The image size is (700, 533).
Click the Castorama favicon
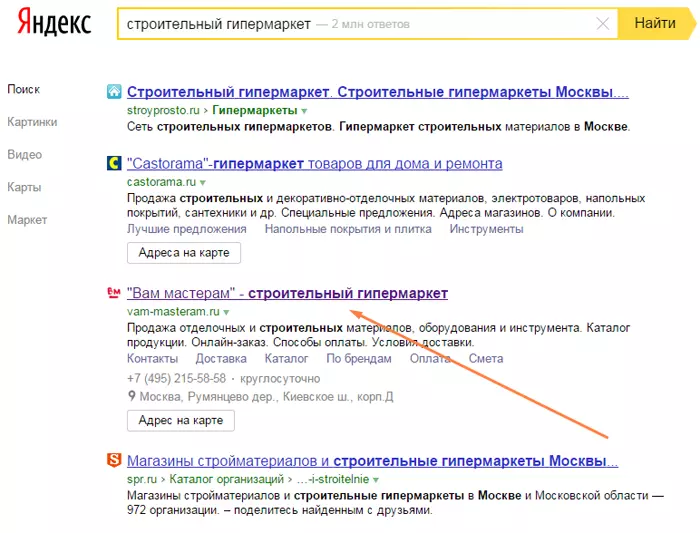(x=114, y=163)
